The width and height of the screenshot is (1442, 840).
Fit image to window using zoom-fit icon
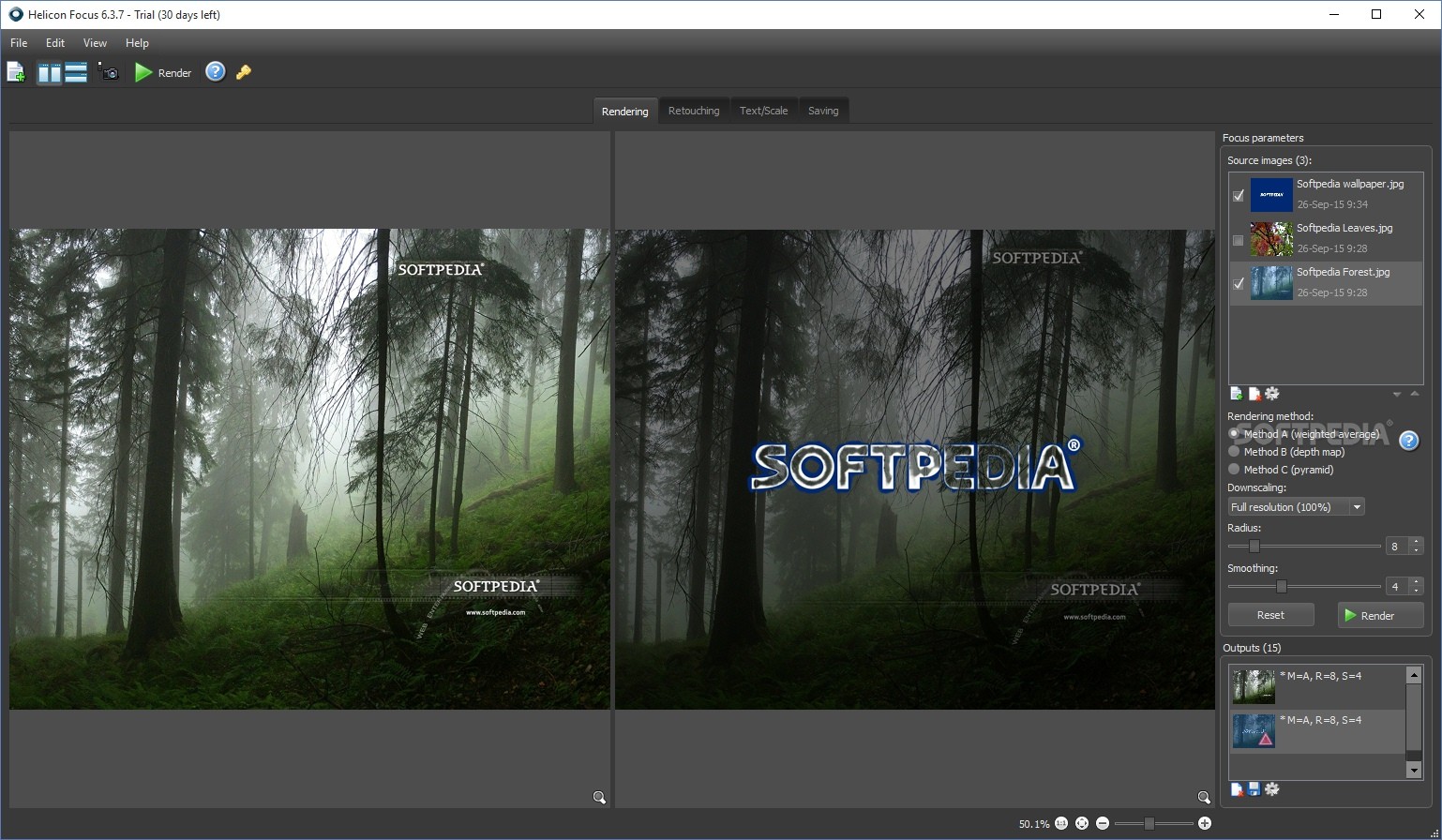pyautogui.click(x=1082, y=823)
